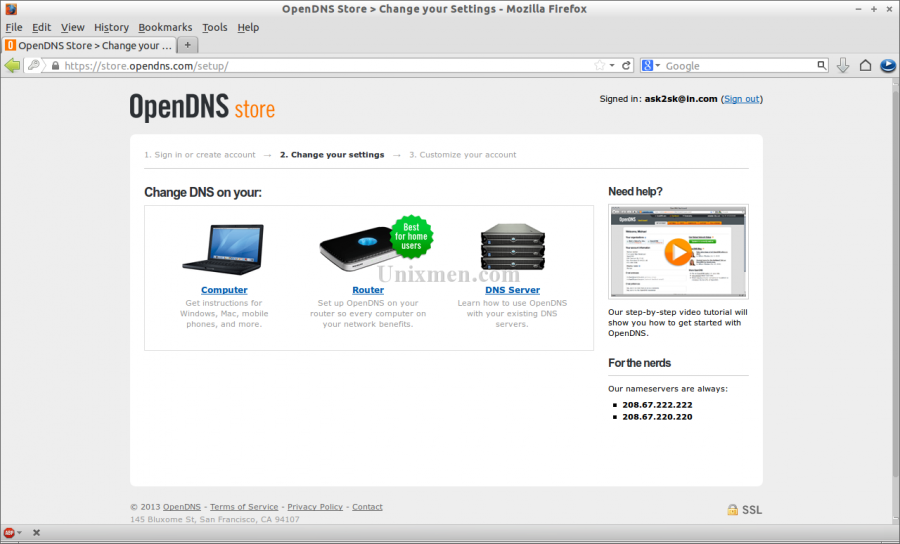The width and height of the screenshot is (900, 544).
Task: Open the Computer instructions link
Action: pos(224,290)
